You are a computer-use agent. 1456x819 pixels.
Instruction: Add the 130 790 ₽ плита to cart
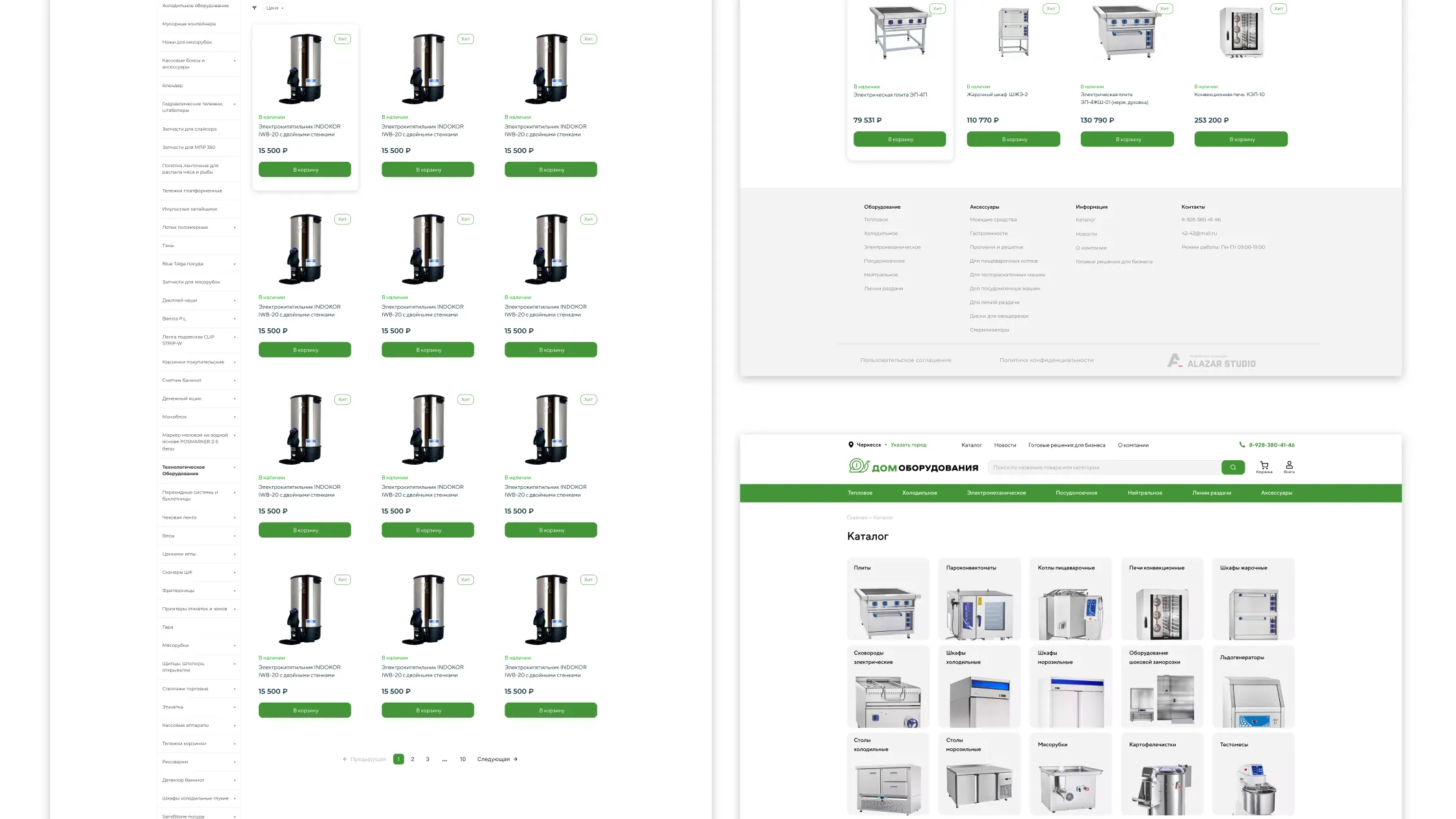pos(1127,139)
